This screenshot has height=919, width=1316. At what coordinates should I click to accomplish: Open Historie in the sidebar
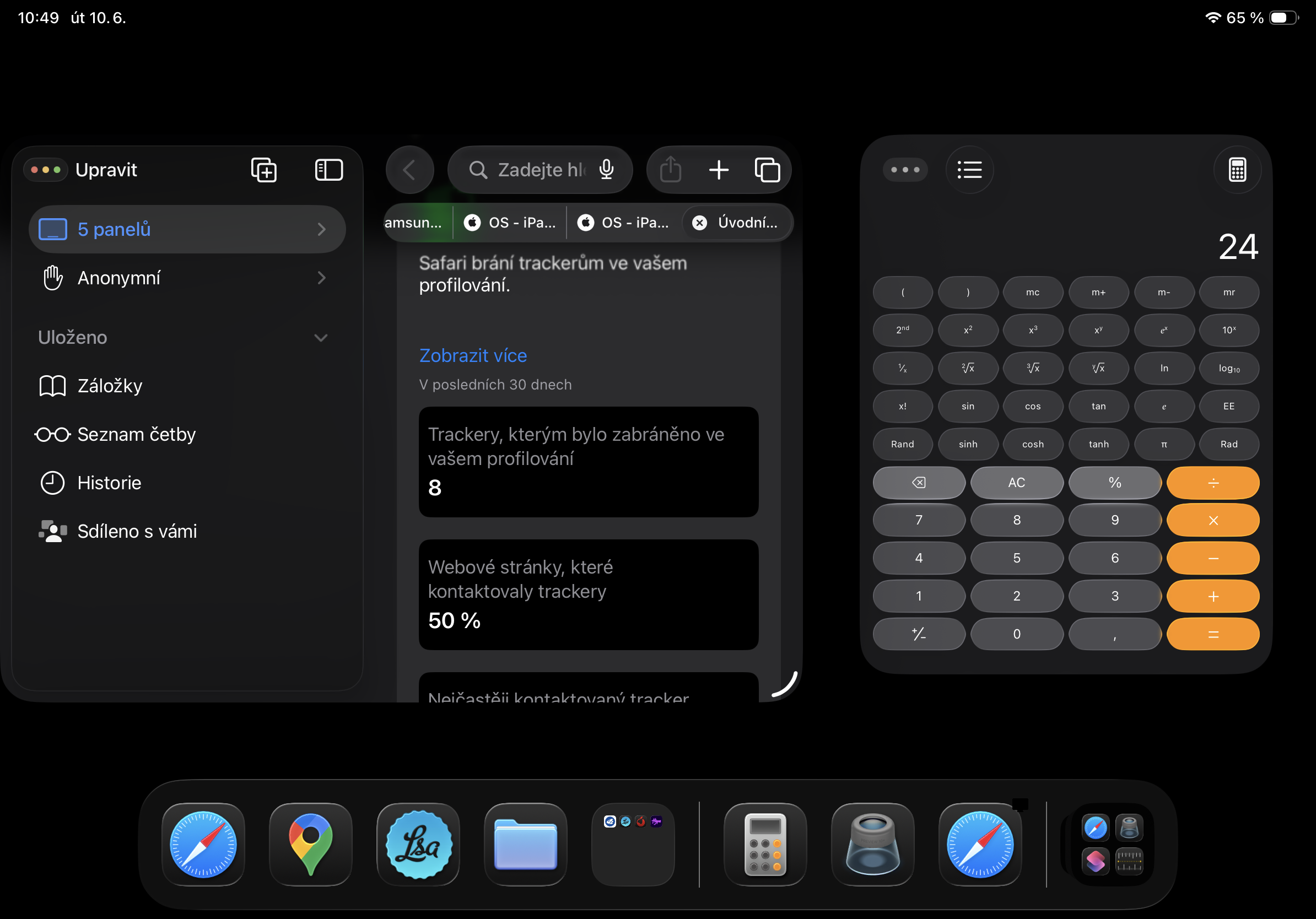(109, 483)
